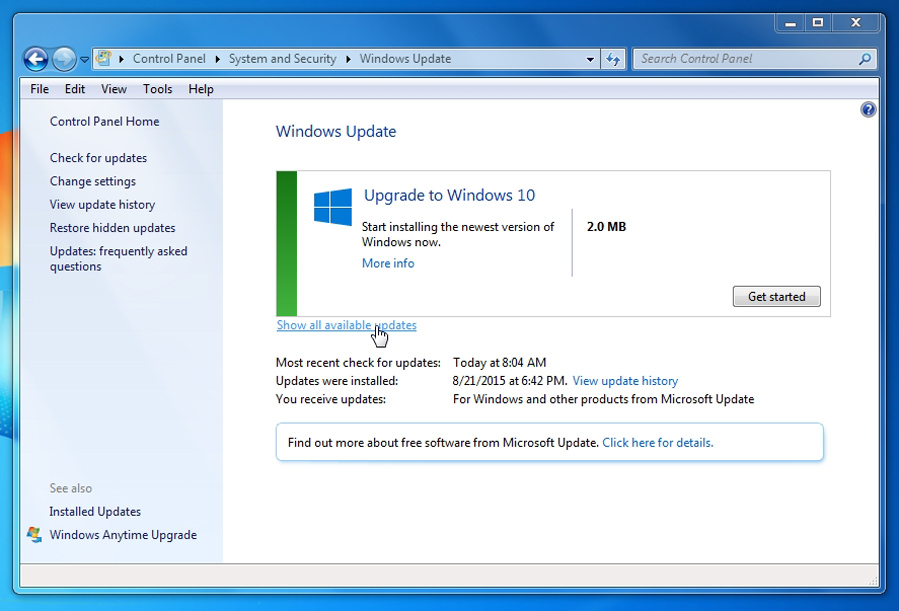Screen dimensions: 899x611
Task: Open View update history in the sidebar
Action: point(102,205)
